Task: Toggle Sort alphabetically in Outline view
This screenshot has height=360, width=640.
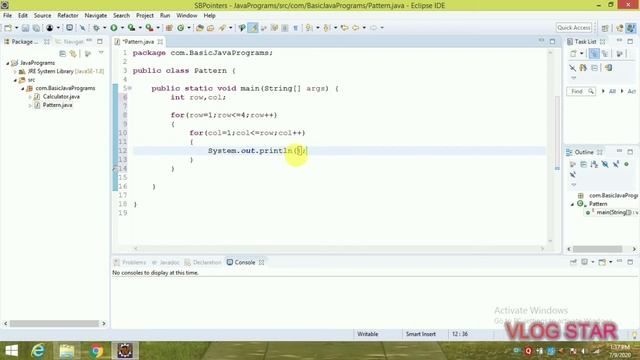Action: coord(594,164)
